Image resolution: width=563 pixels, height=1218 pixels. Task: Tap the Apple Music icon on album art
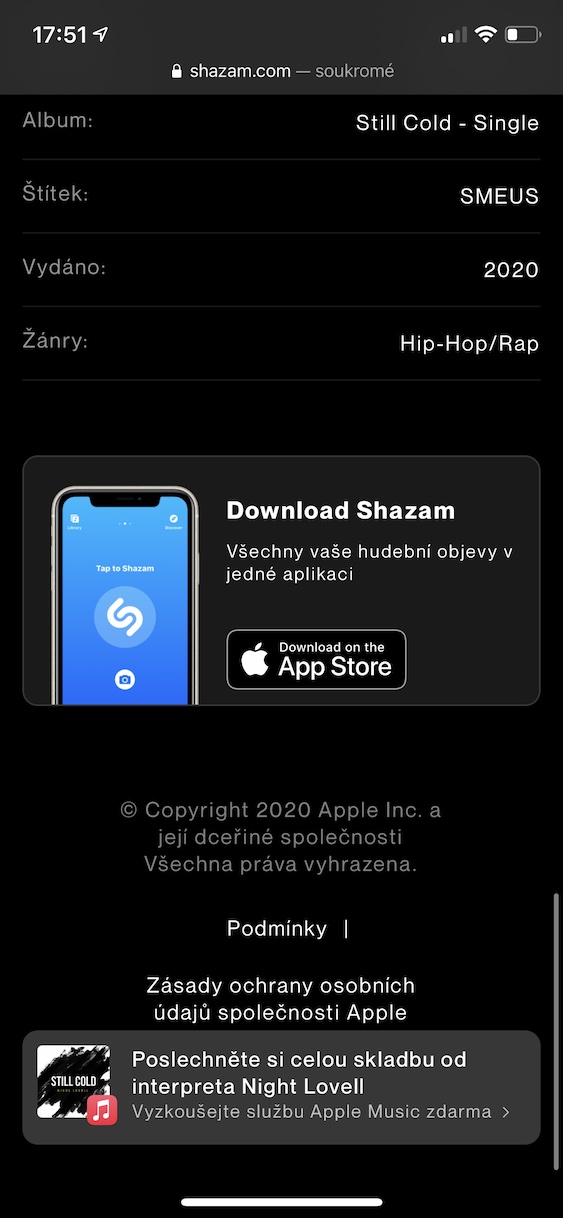click(102, 1110)
